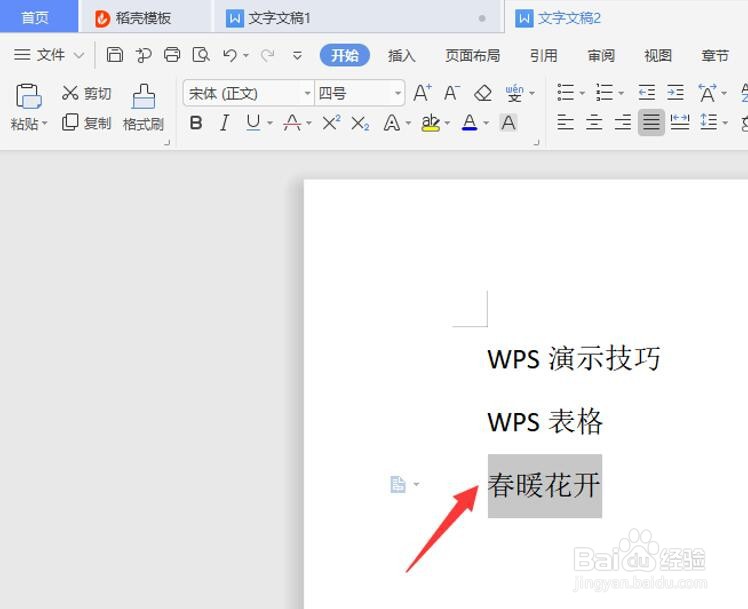Screen dimensions: 748x609
Task: Toggle Bold formatting
Action: [x=196, y=123]
